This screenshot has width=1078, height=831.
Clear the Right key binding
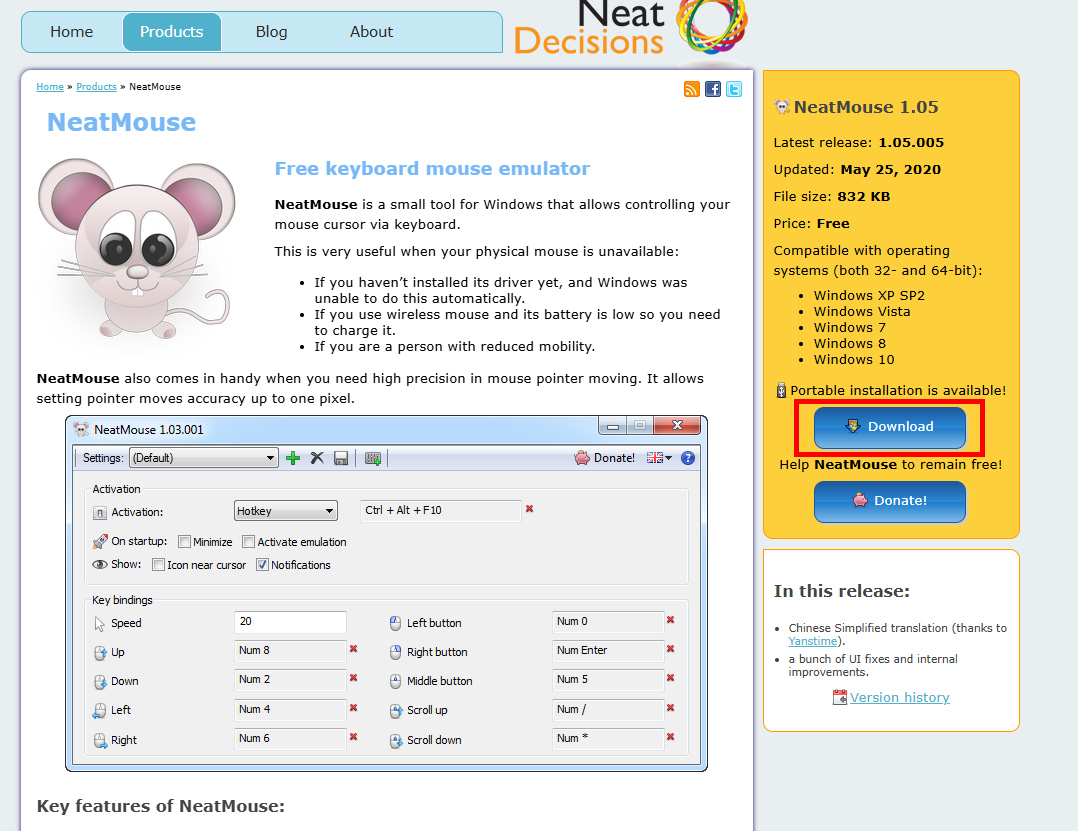pos(353,737)
